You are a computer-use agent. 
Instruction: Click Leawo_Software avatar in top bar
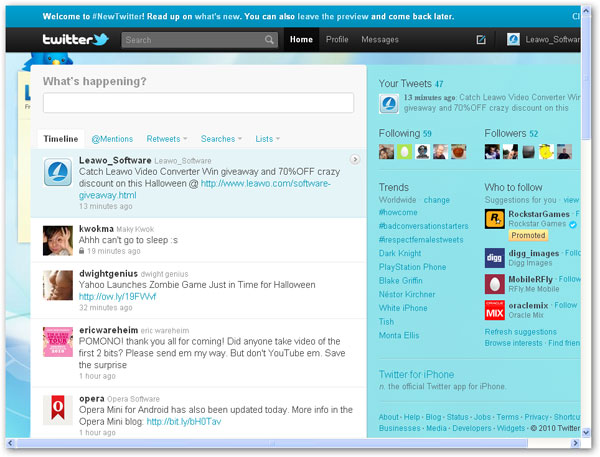click(513, 39)
